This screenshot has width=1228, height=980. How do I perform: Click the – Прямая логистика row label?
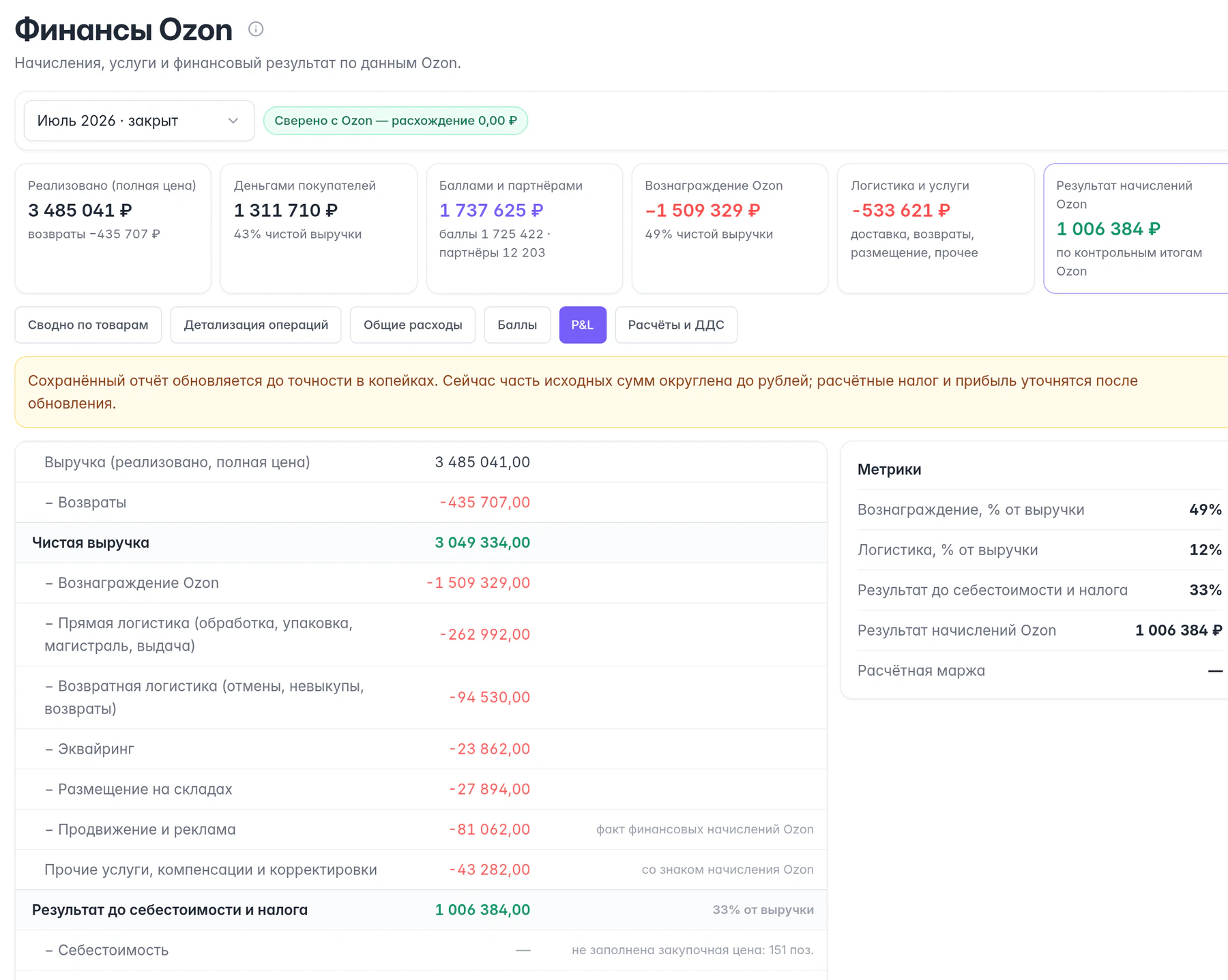pos(199,634)
